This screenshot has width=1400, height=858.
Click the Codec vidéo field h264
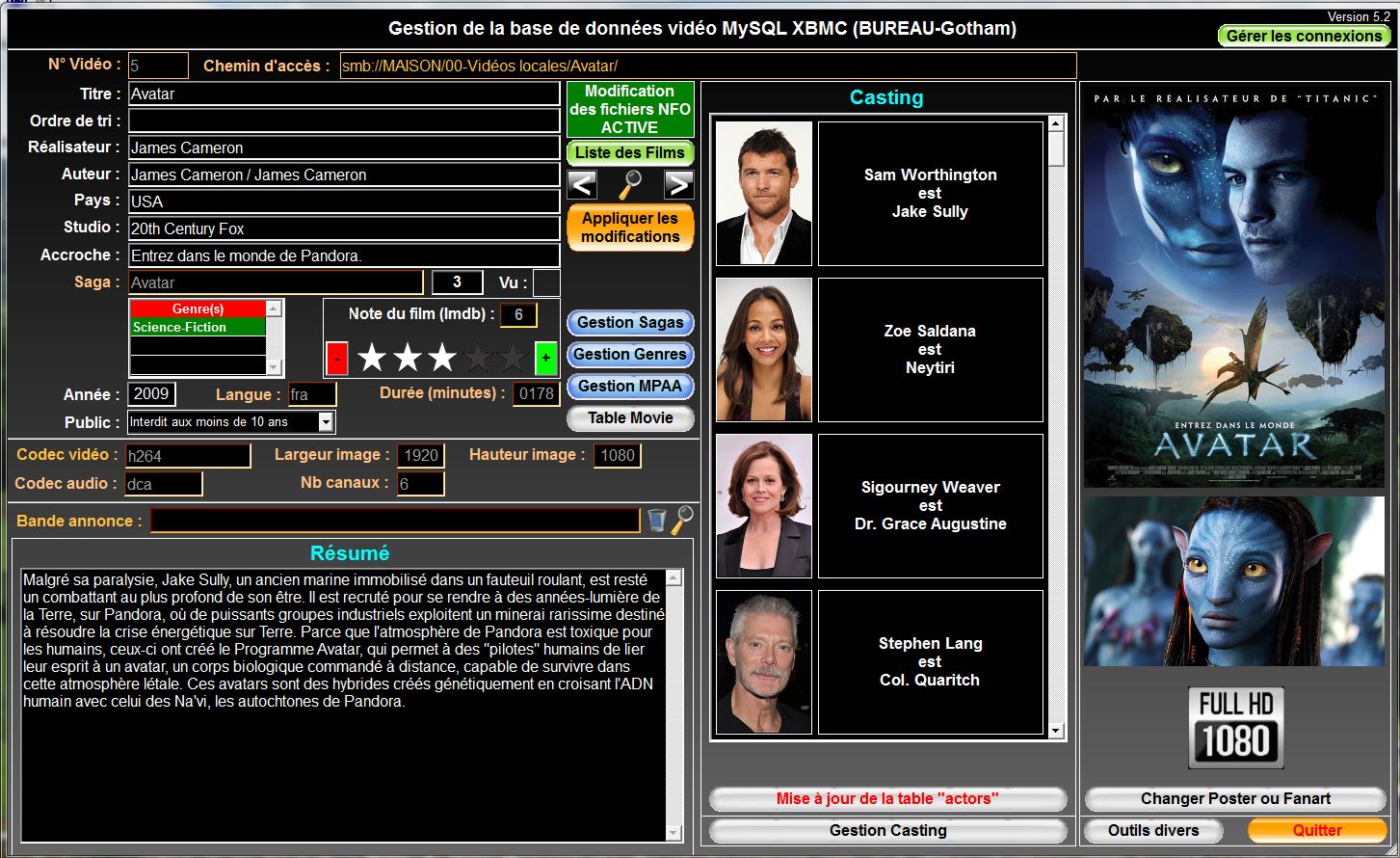click(188, 456)
